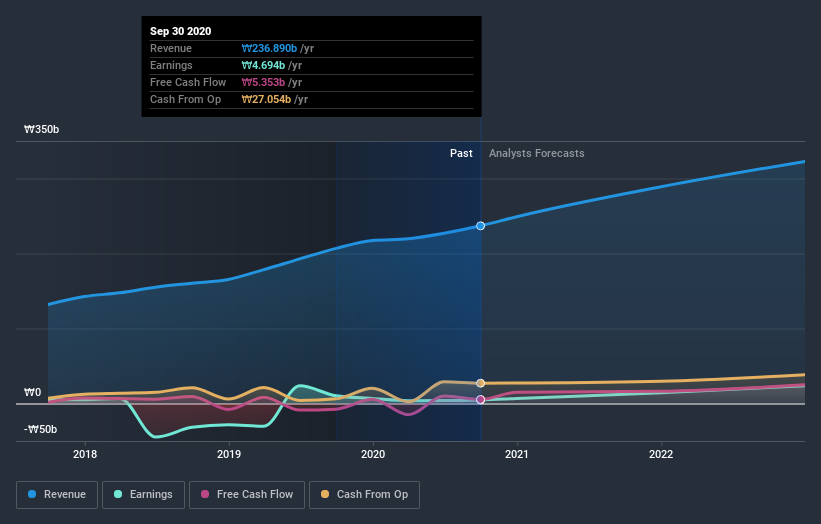
Task: Click the teal Earnings legend dot
Action: coord(118,494)
